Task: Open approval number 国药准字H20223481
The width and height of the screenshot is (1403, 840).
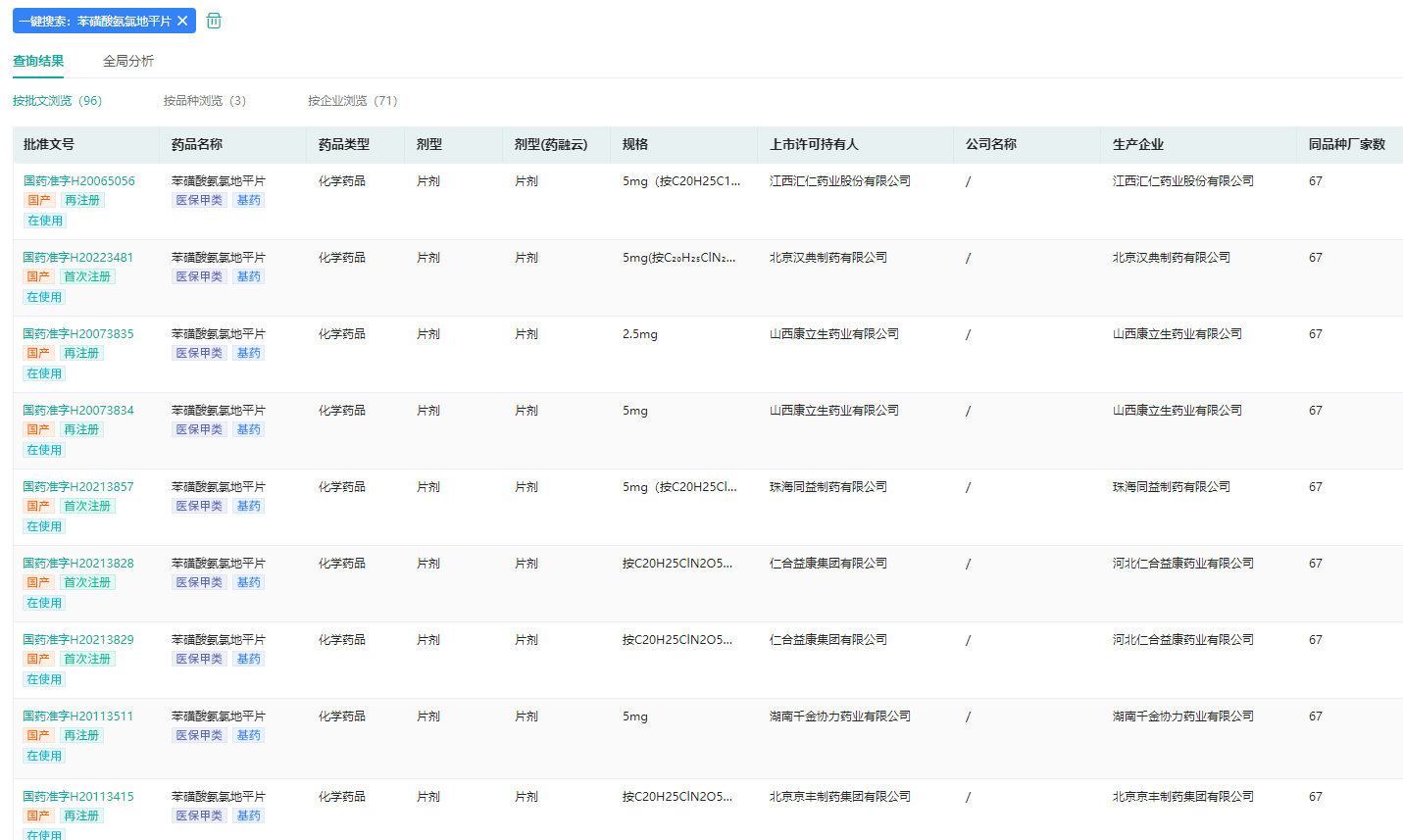Action: pyautogui.click(x=78, y=258)
